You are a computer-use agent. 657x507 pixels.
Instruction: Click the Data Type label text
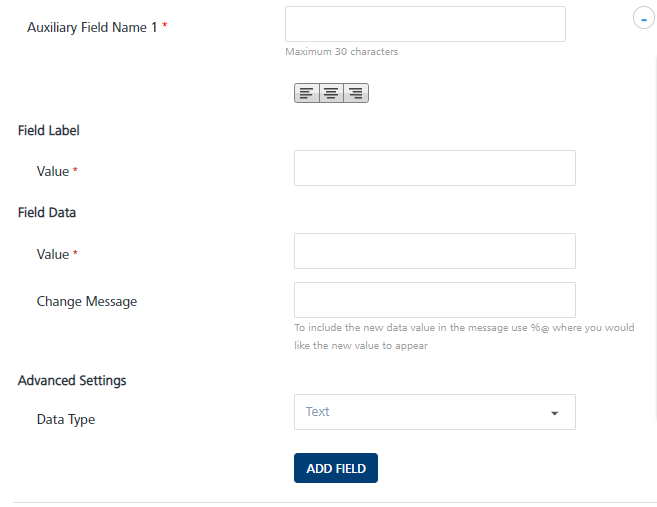(x=66, y=419)
